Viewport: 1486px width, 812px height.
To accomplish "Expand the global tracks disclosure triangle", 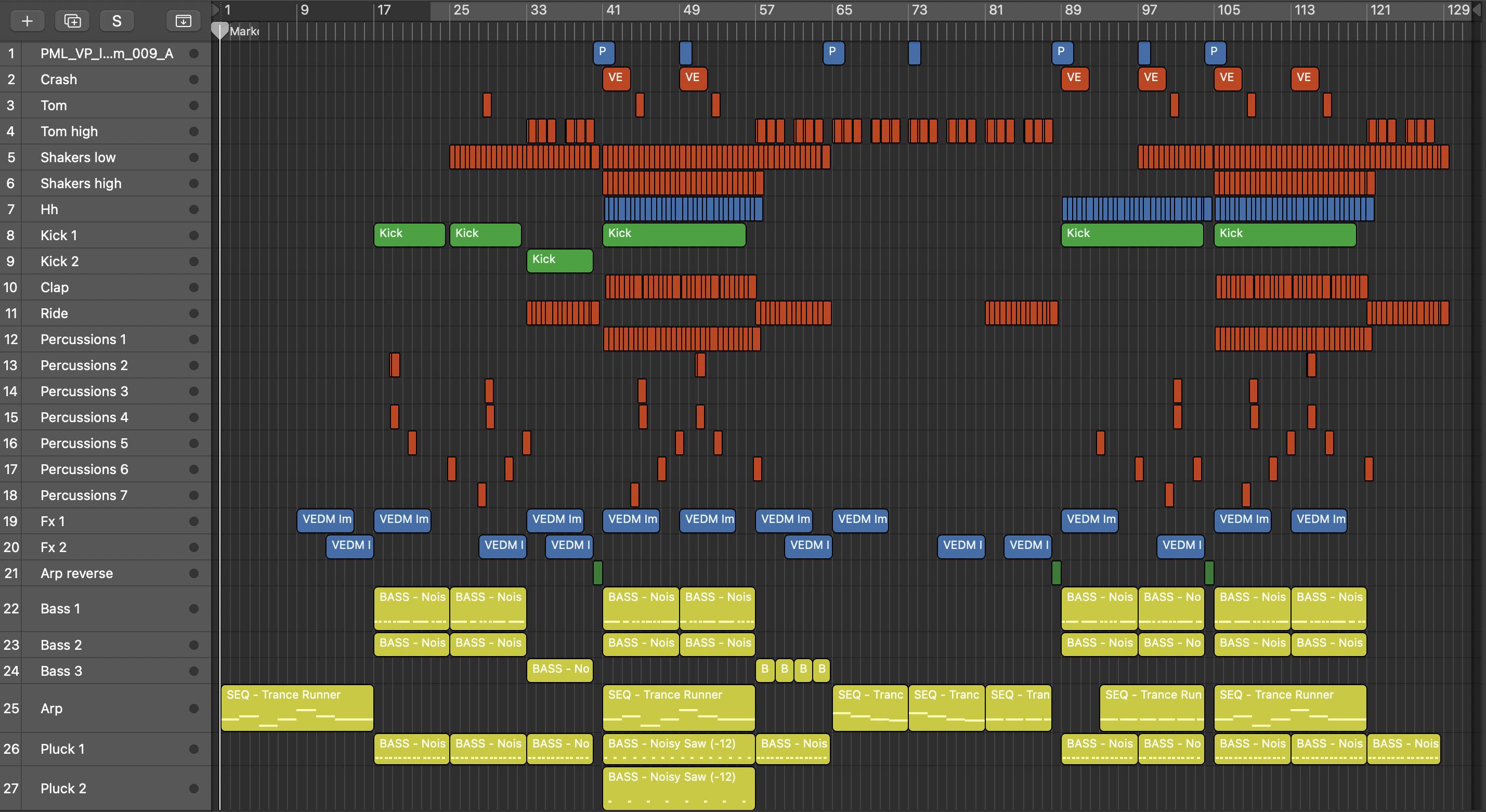I will point(215,9).
